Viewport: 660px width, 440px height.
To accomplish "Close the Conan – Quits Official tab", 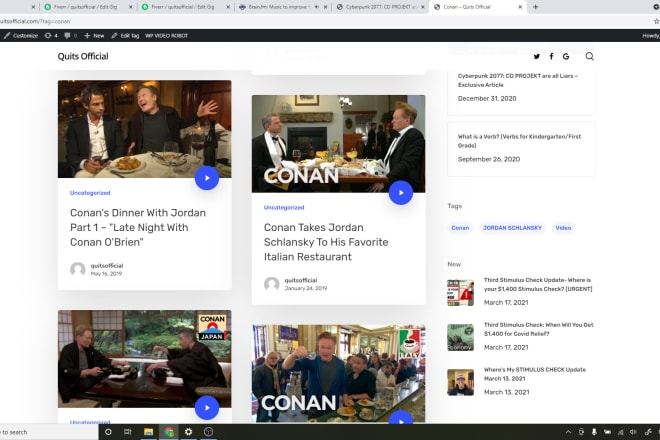I will (520, 7).
